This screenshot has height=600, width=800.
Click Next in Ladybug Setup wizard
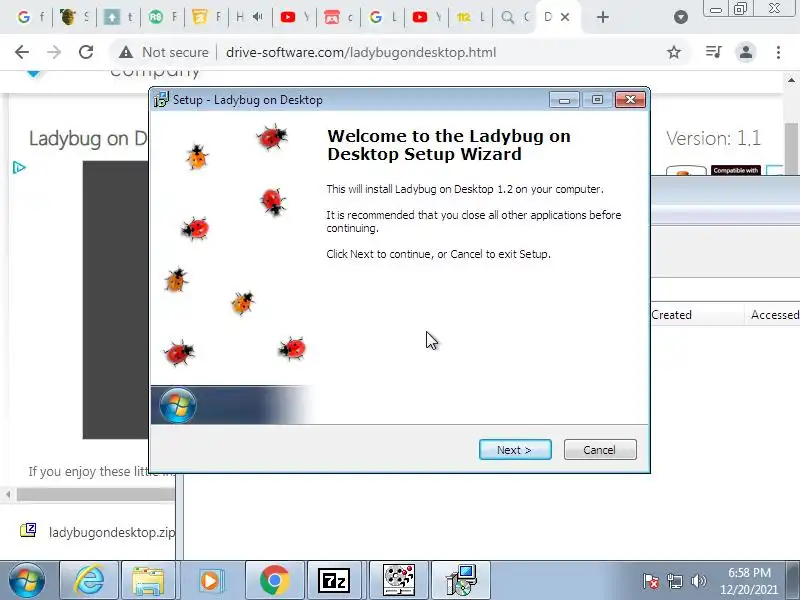pos(515,449)
